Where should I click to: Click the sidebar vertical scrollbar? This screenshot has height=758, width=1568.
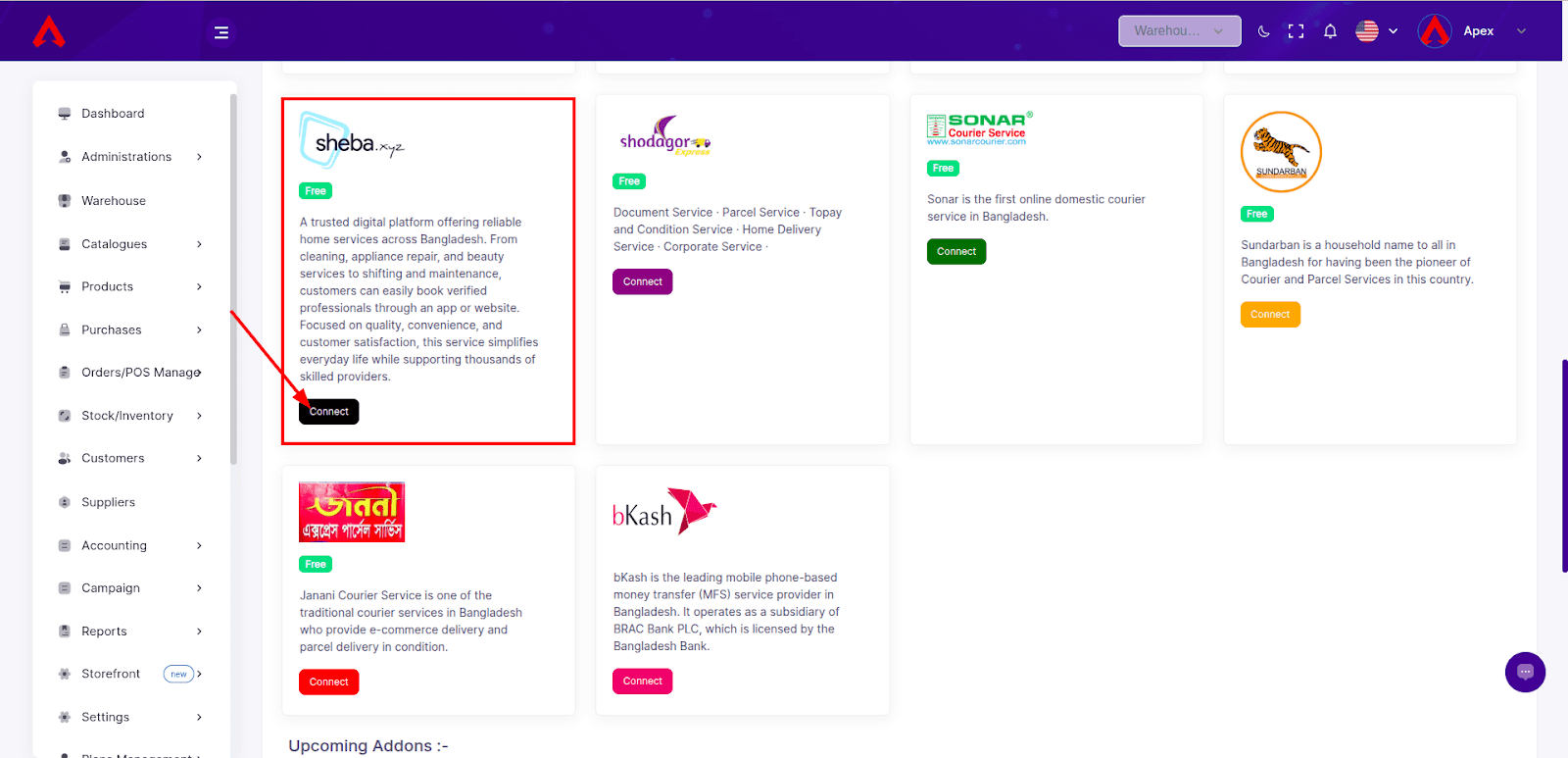233,279
